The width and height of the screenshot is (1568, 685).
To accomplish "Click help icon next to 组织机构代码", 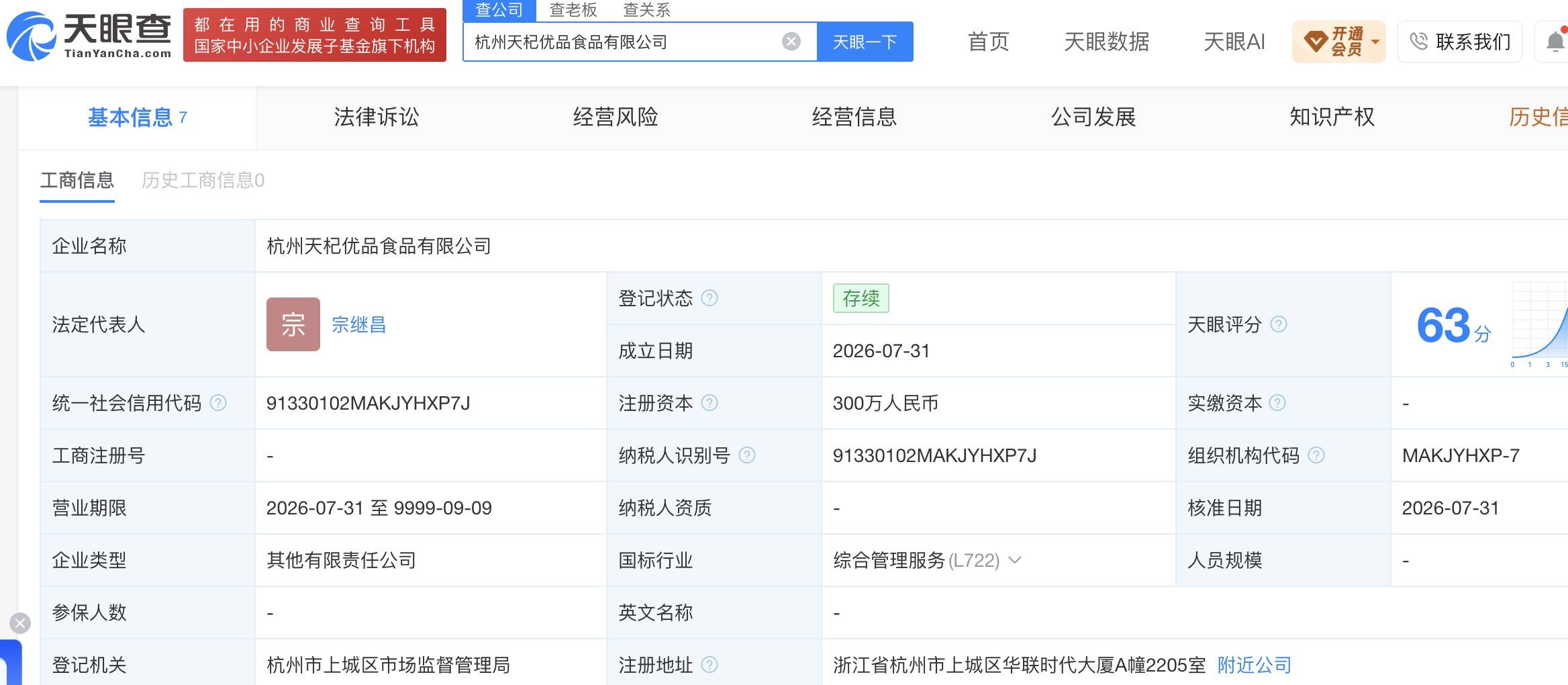I will click(1316, 455).
